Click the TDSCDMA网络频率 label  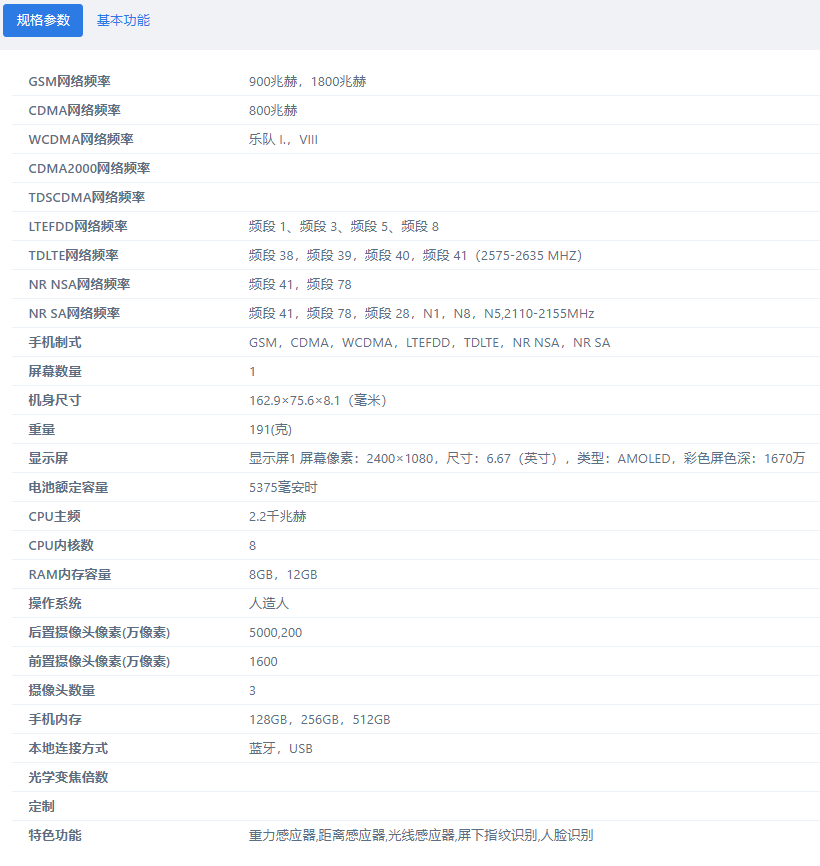[x=87, y=198]
